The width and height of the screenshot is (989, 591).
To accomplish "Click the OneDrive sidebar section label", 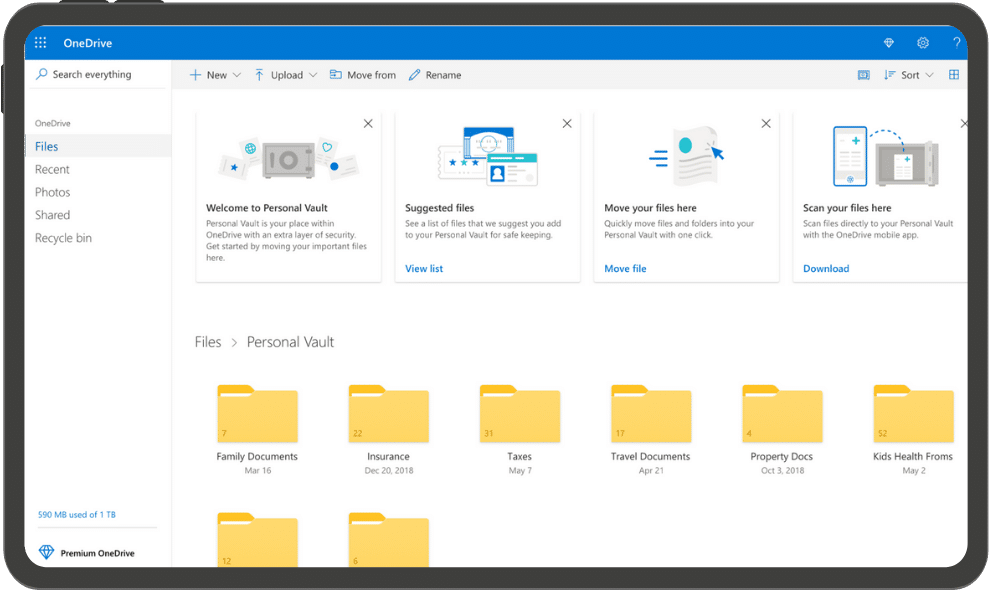I will click(52, 123).
